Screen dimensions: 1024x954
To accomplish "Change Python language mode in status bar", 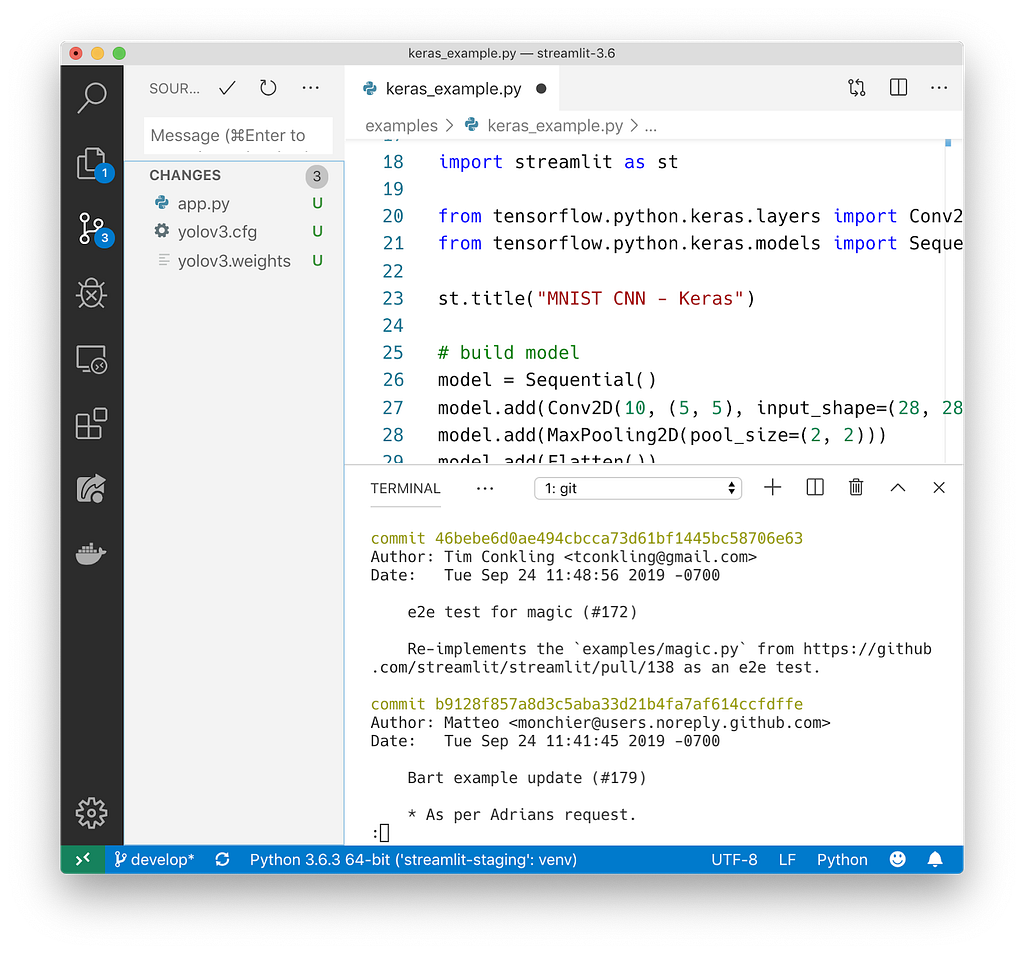I will pyautogui.click(x=842, y=859).
